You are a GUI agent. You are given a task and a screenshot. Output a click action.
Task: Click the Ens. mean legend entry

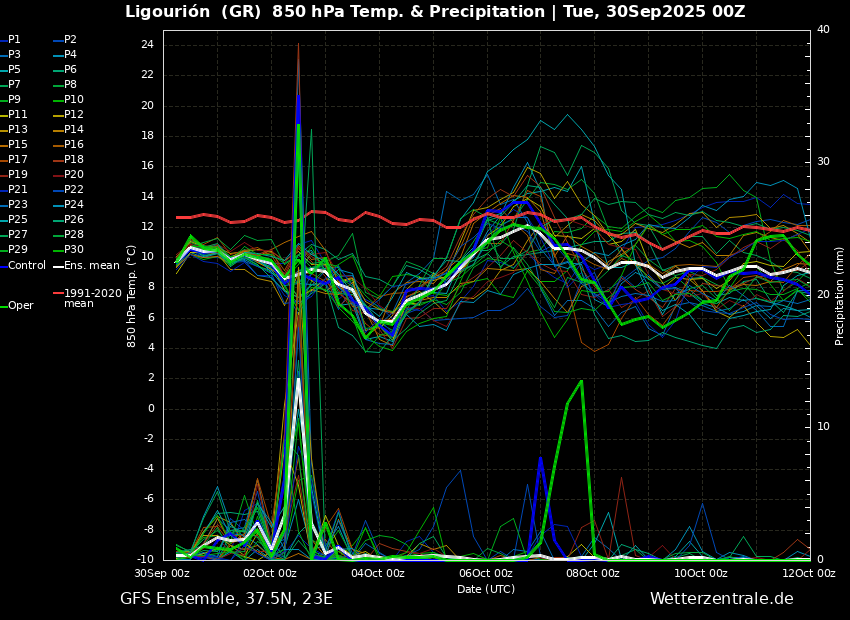91,266
